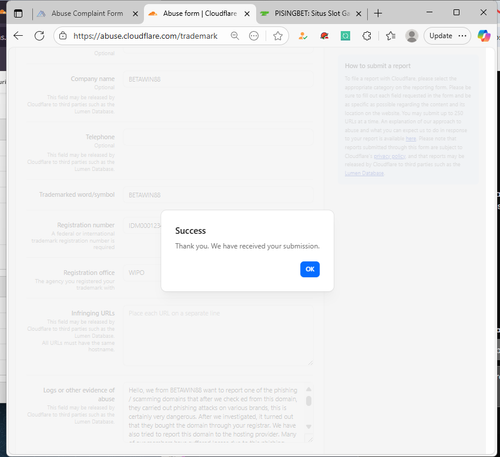Close the PISINGBET tab
The height and width of the screenshot is (457, 500).
tap(358, 14)
